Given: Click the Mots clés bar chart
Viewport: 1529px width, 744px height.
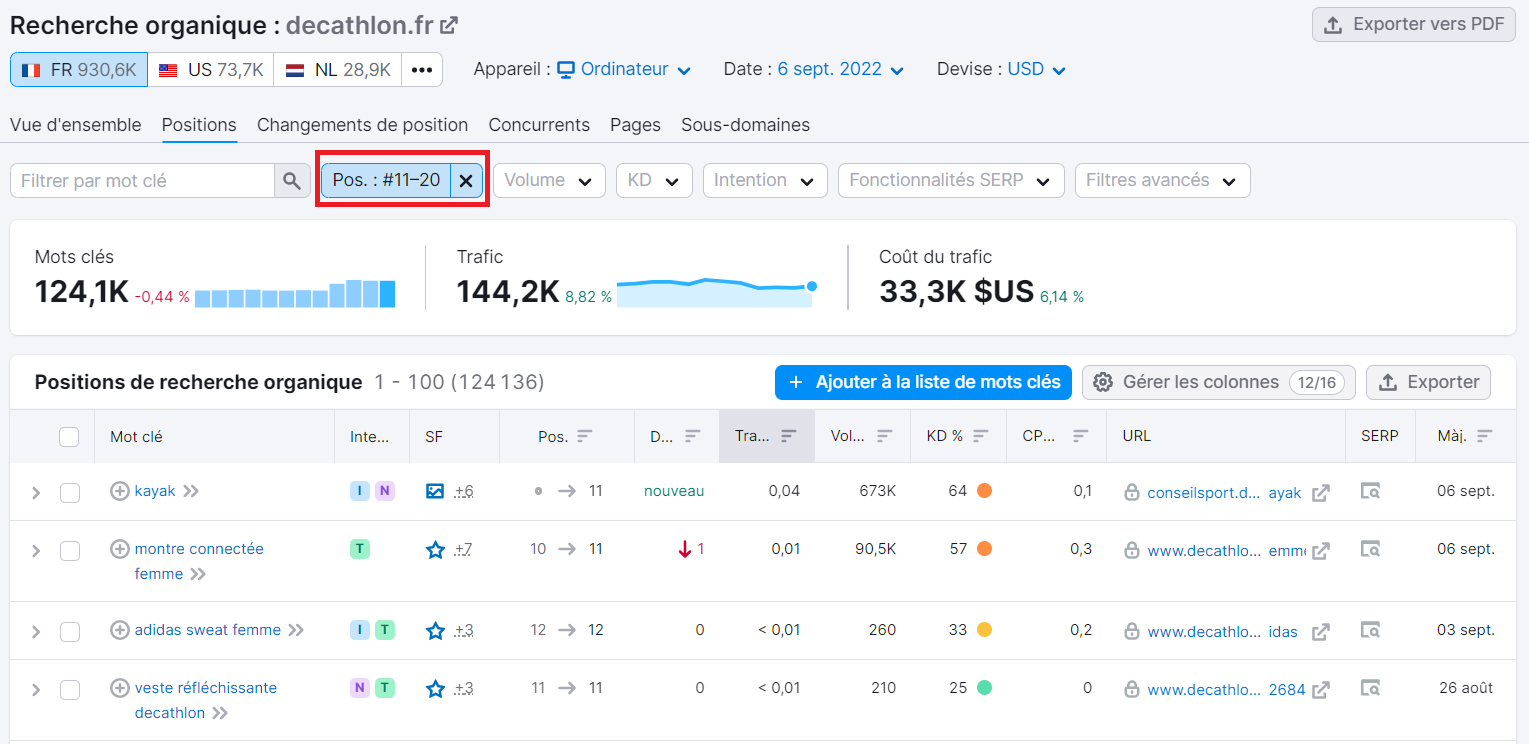Looking at the screenshot, I should pos(295,294).
